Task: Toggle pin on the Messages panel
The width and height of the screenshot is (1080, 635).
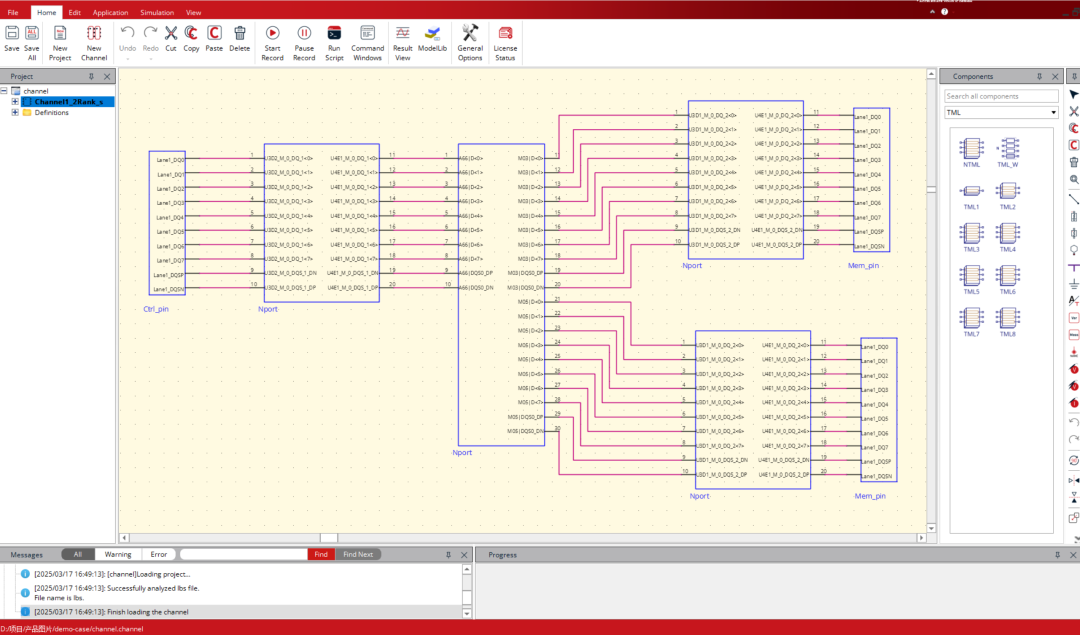Action: pos(448,554)
